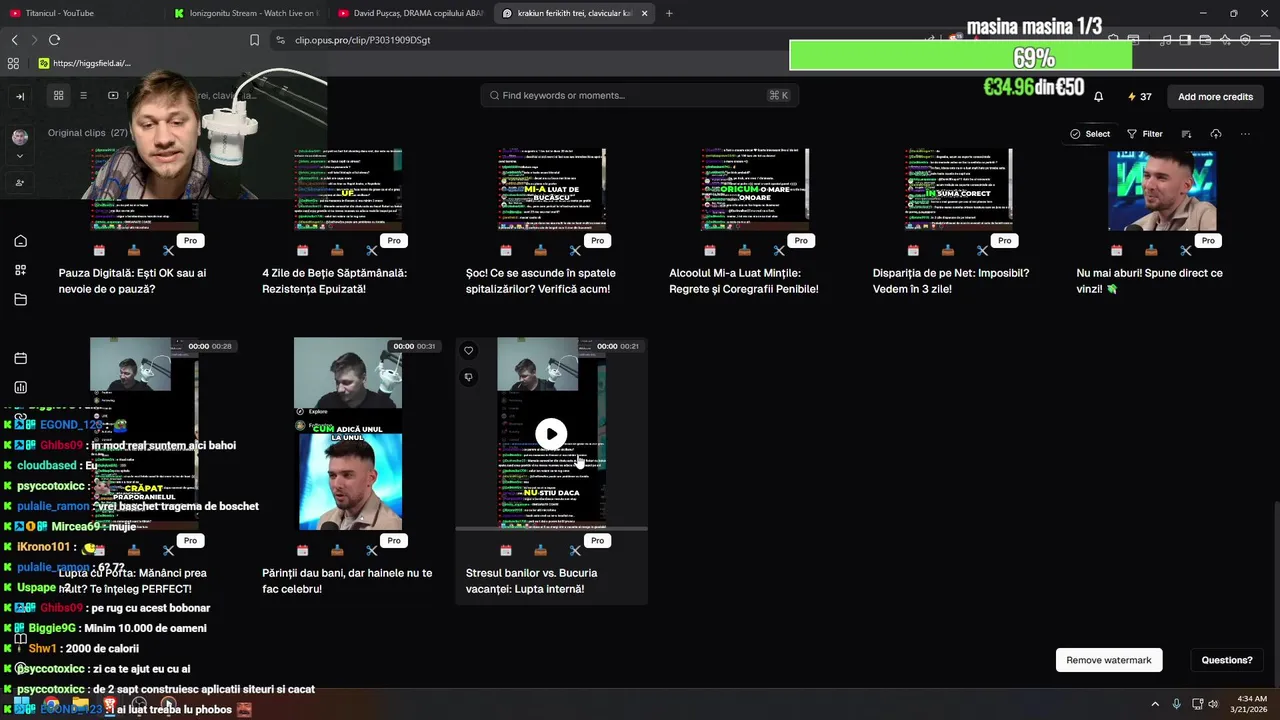Open the Părinții dau bani clip thumbnail
The width and height of the screenshot is (1280, 720).
pyautogui.click(x=348, y=434)
